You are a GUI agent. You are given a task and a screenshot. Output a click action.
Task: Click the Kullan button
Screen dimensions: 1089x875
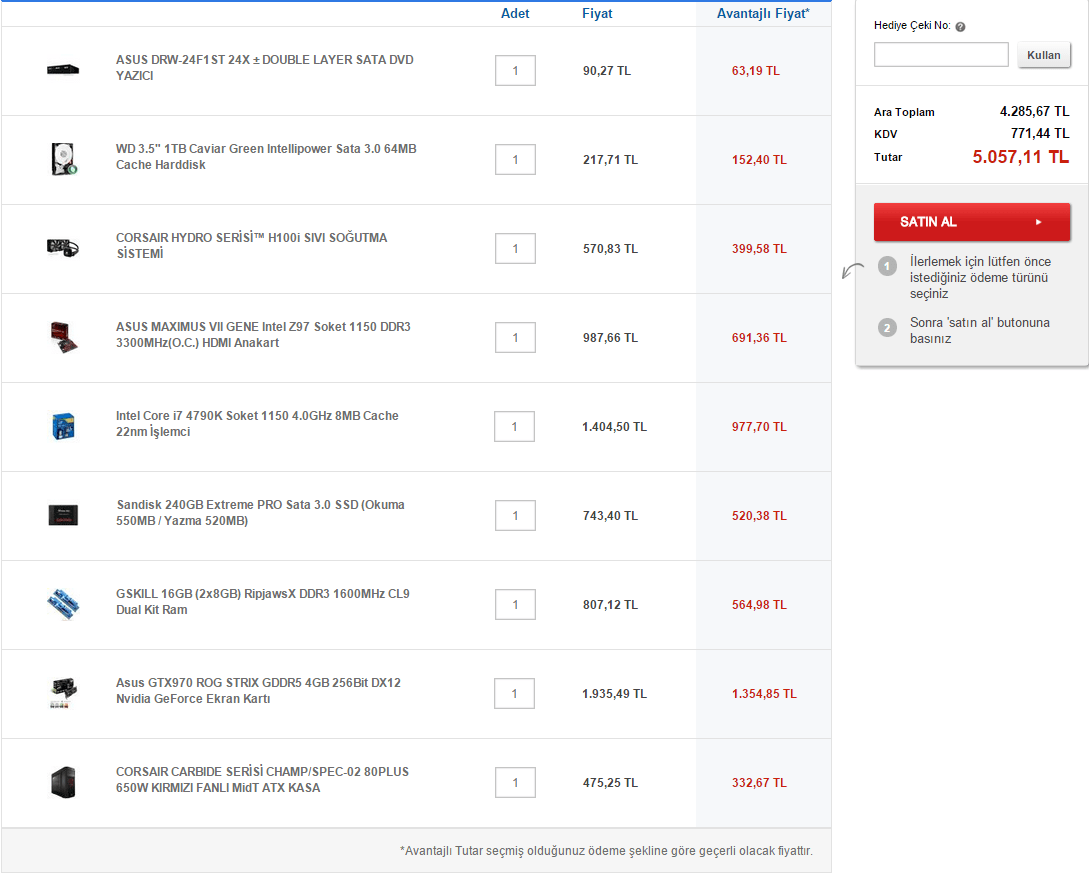click(x=1044, y=55)
